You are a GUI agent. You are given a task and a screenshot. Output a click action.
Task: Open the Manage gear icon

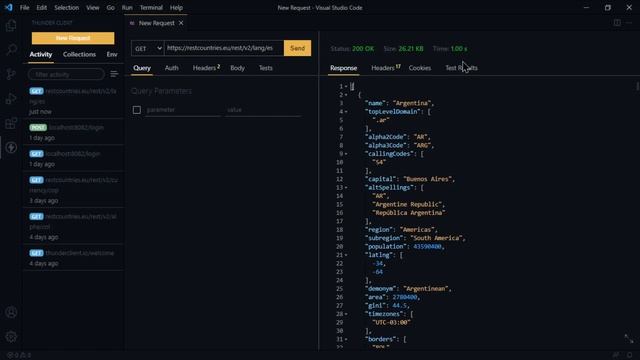point(11,337)
